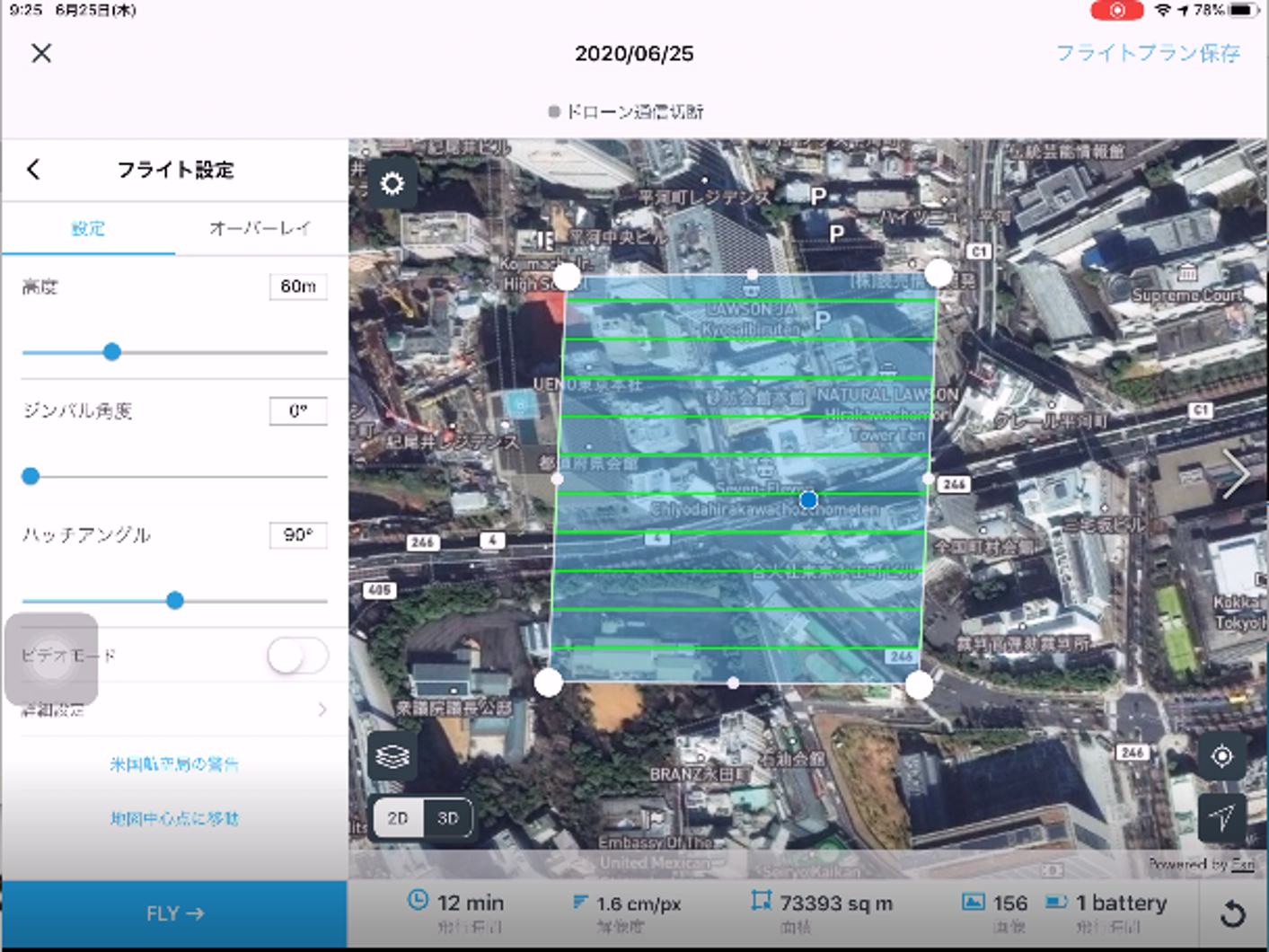Screen dimensions: 1269x952
Task: Click the reset/undo circular arrow icon
Action: coord(1233,914)
